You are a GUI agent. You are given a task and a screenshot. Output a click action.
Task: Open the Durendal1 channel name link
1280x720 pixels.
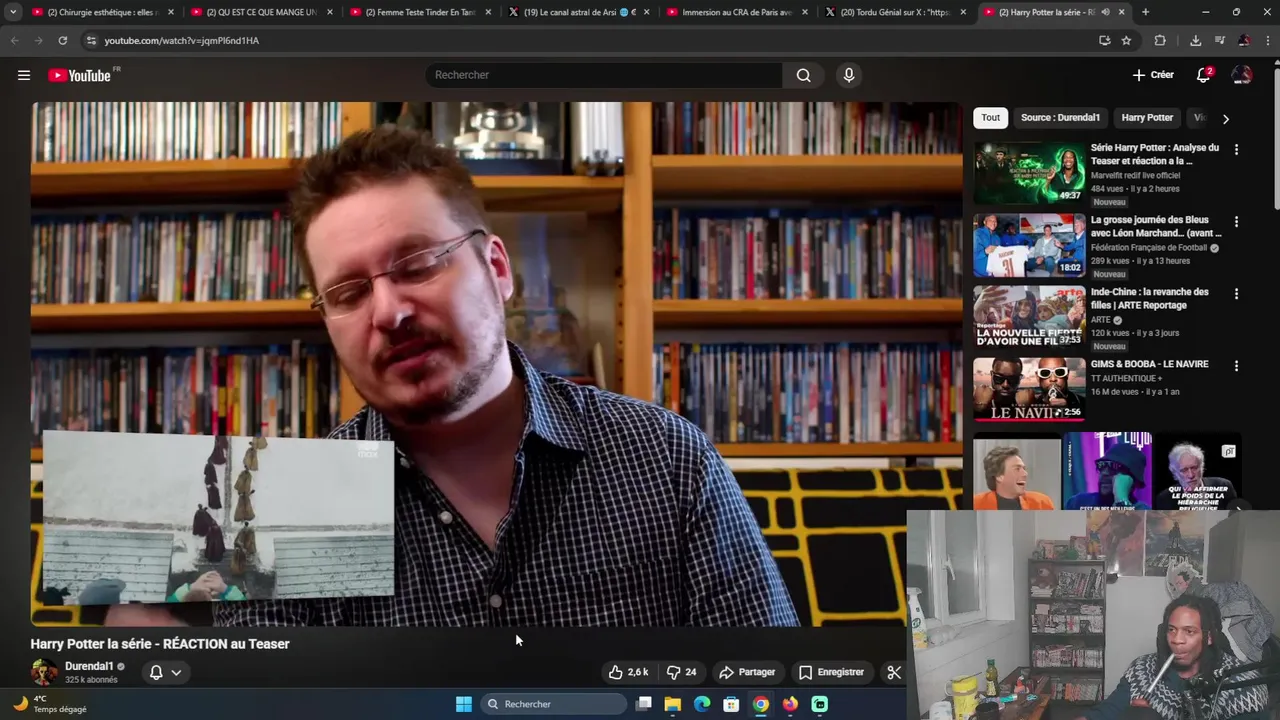(x=89, y=666)
